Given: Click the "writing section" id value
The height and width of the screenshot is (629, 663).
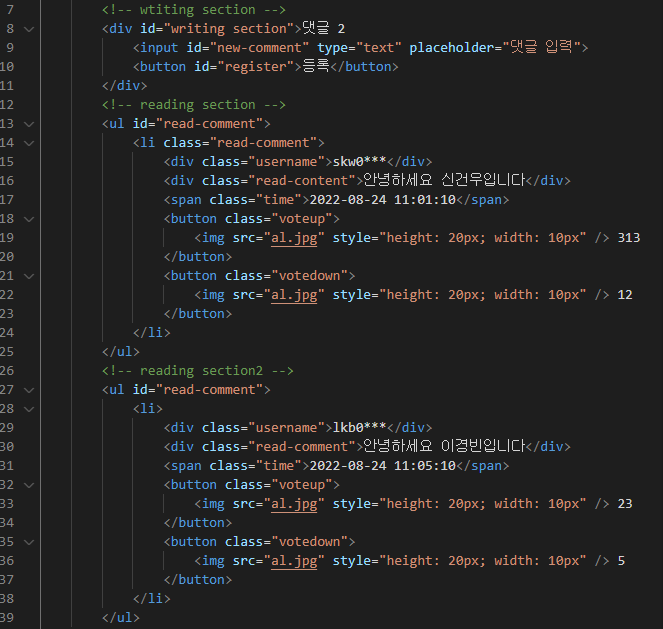Looking at the screenshot, I should (x=229, y=29).
